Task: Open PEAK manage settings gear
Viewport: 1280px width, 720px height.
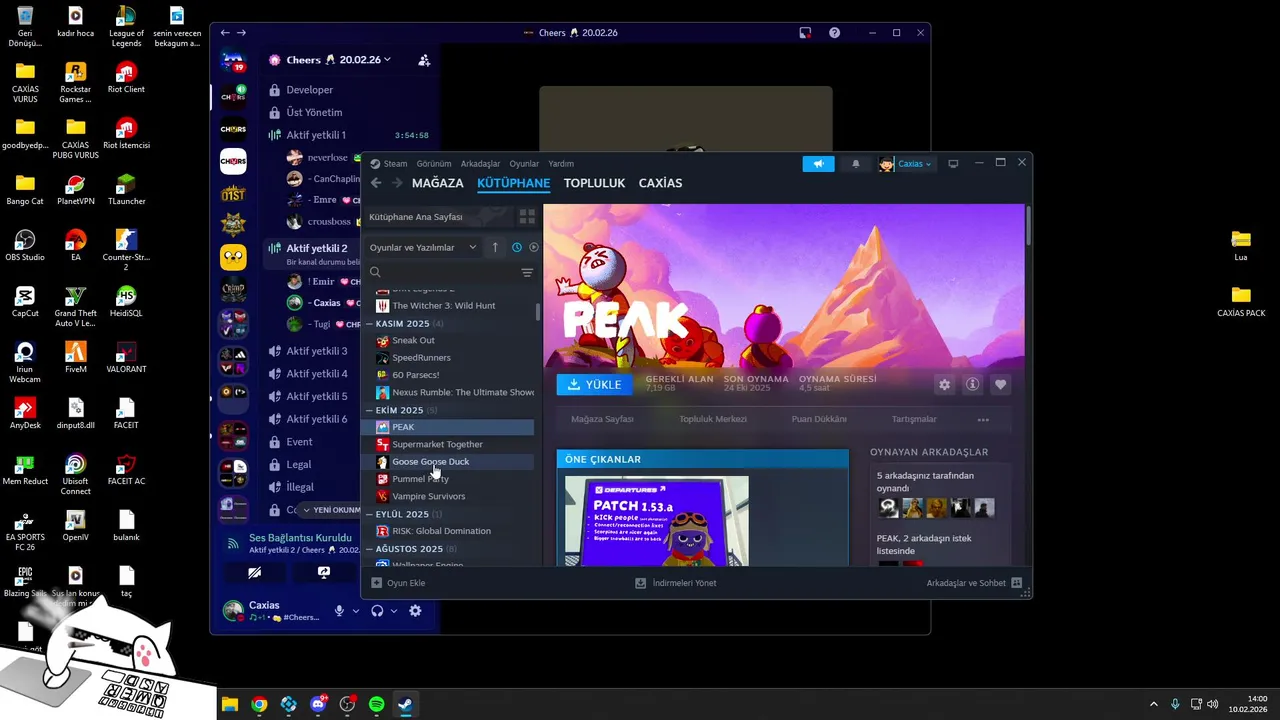Action: [944, 384]
